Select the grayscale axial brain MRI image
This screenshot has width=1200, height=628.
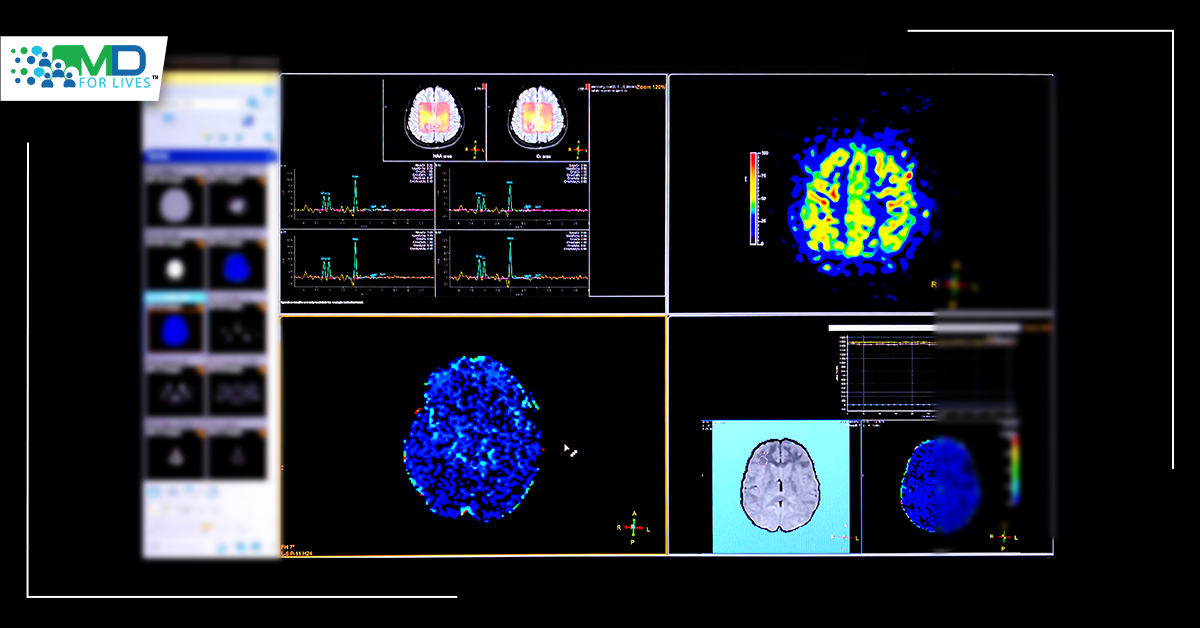tap(780, 485)
